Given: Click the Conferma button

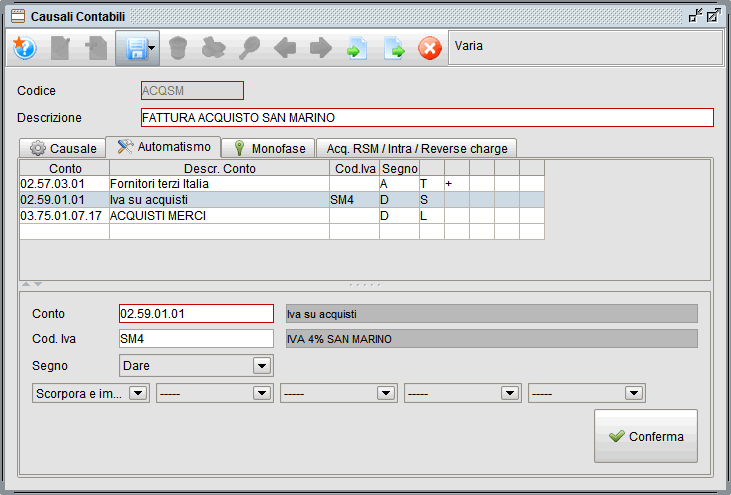Looking at the screenshot, I should (646, 436).
